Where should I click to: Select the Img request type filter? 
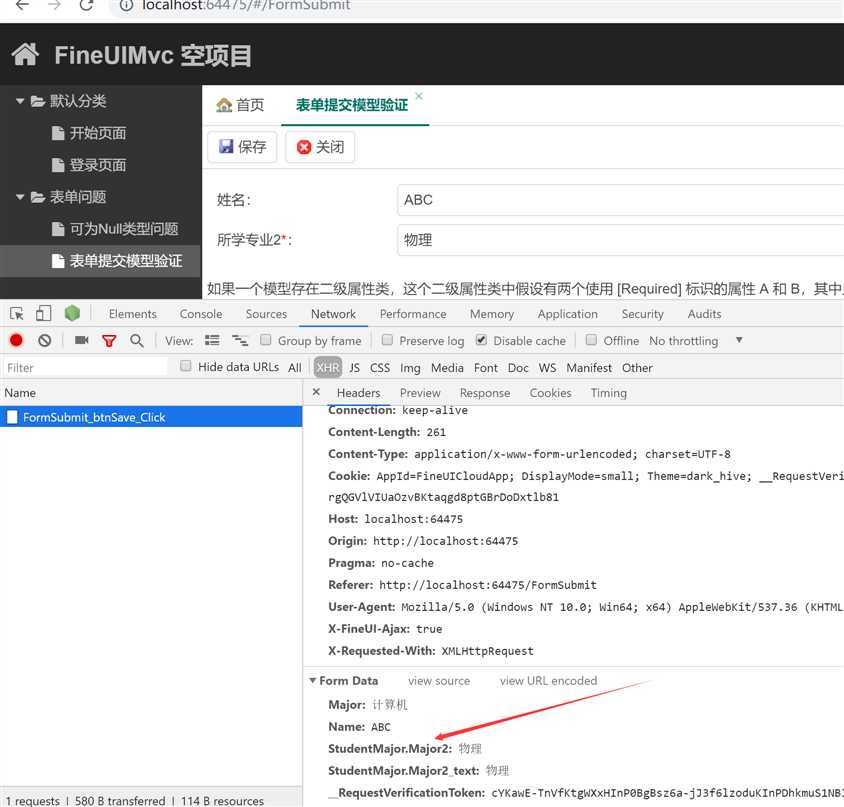[410, 368]
